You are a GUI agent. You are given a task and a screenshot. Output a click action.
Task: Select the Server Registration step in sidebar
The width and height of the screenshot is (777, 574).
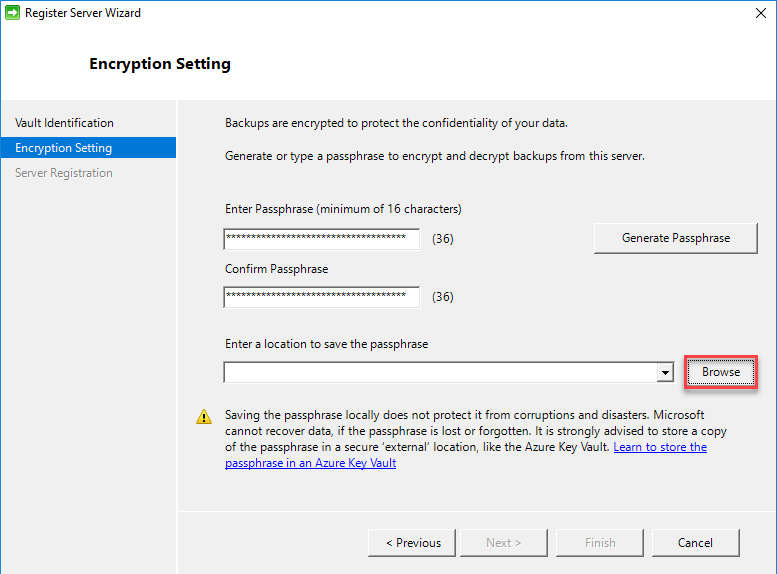pos(64,173)
